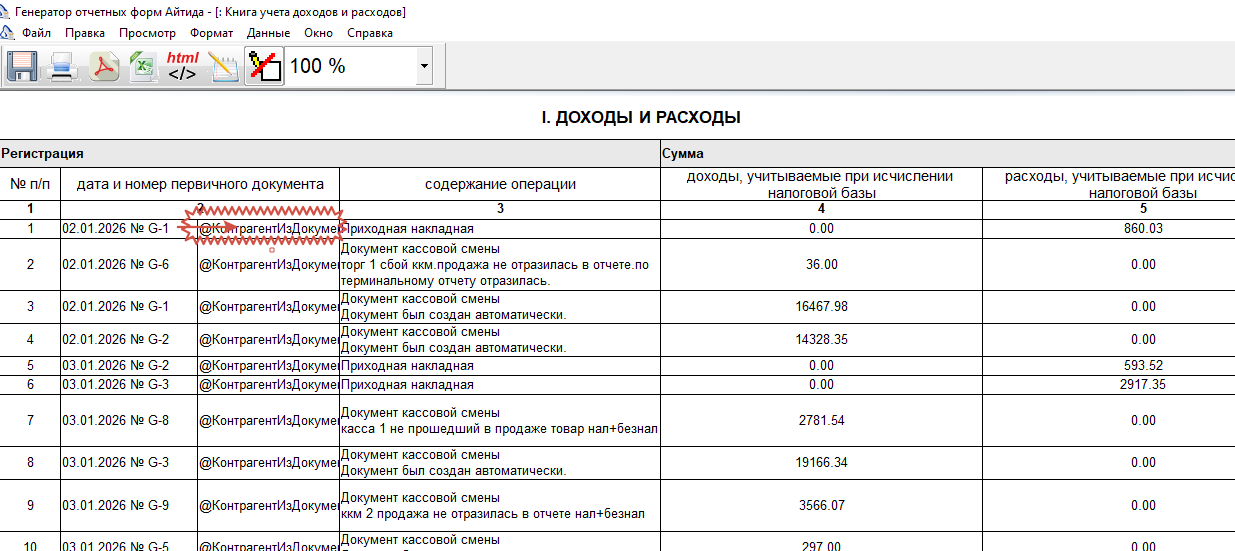The height and width of the screenshot is (551, 1235).
Task: Click the date cell 03.01.2026 № G-8
Action: tap(129, 421)
